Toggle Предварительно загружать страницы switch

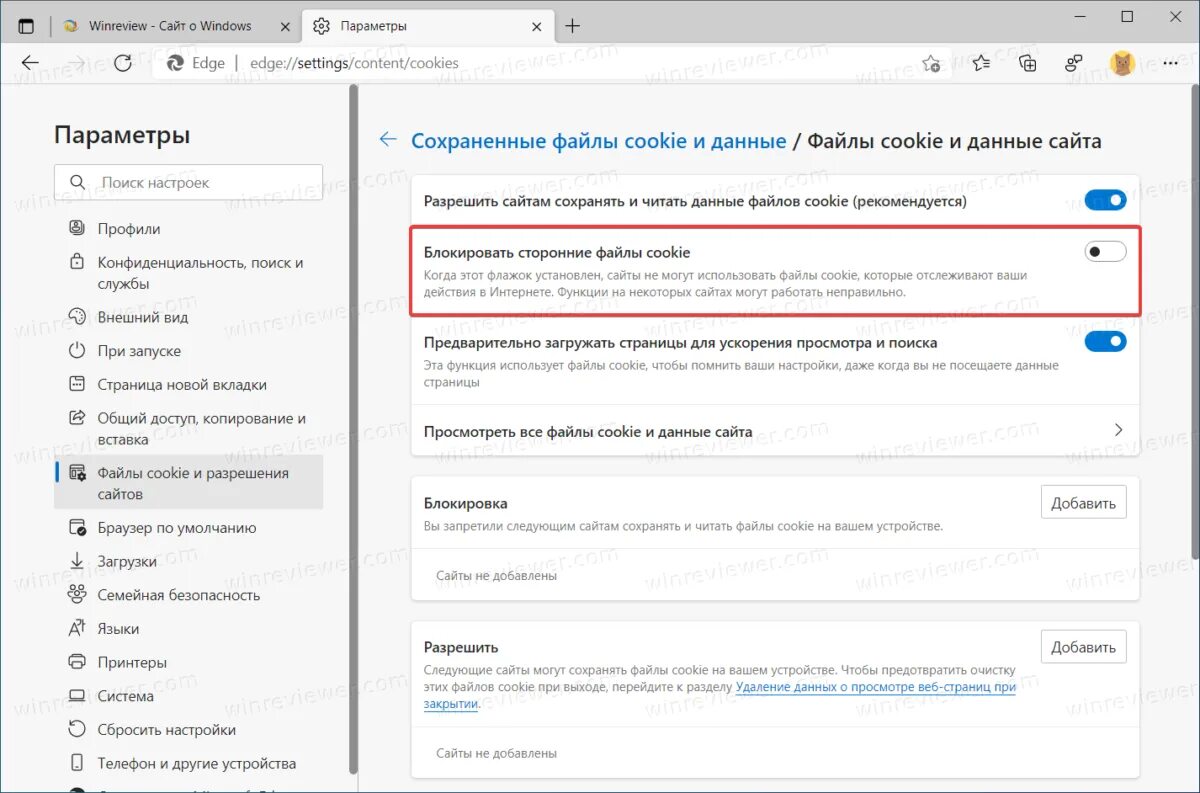pyautogui.click(x=1105, y=342)
